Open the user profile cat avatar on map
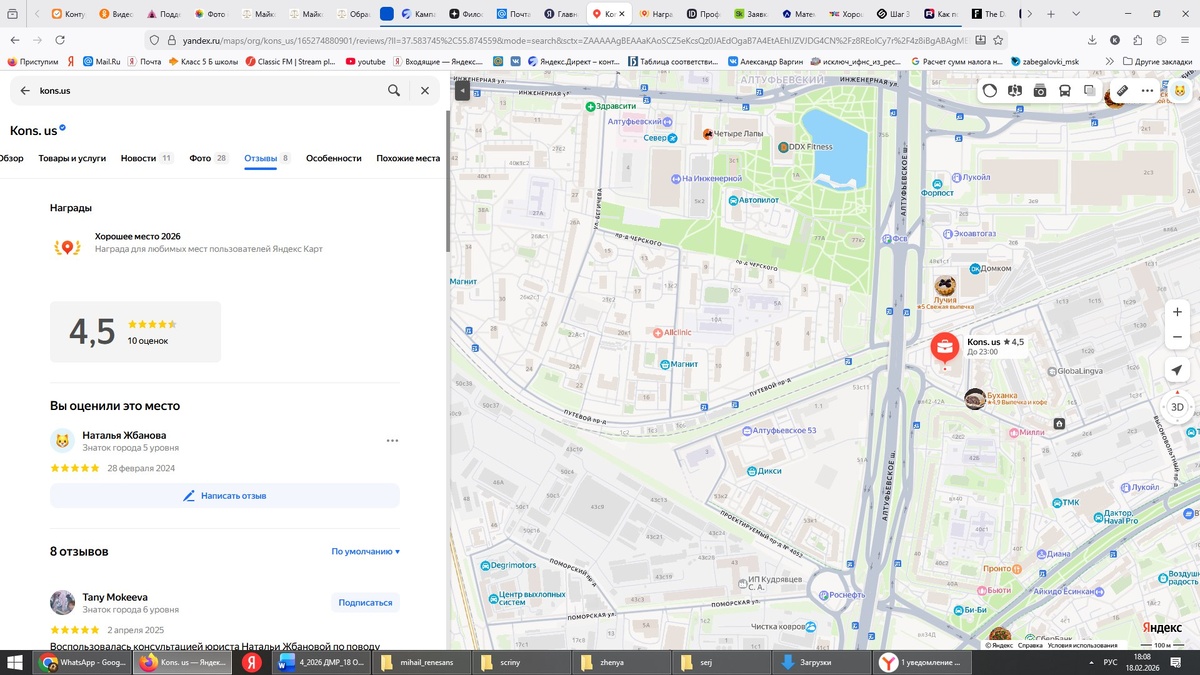This screenshot has width=1200, height=675. pos(1179,90)
